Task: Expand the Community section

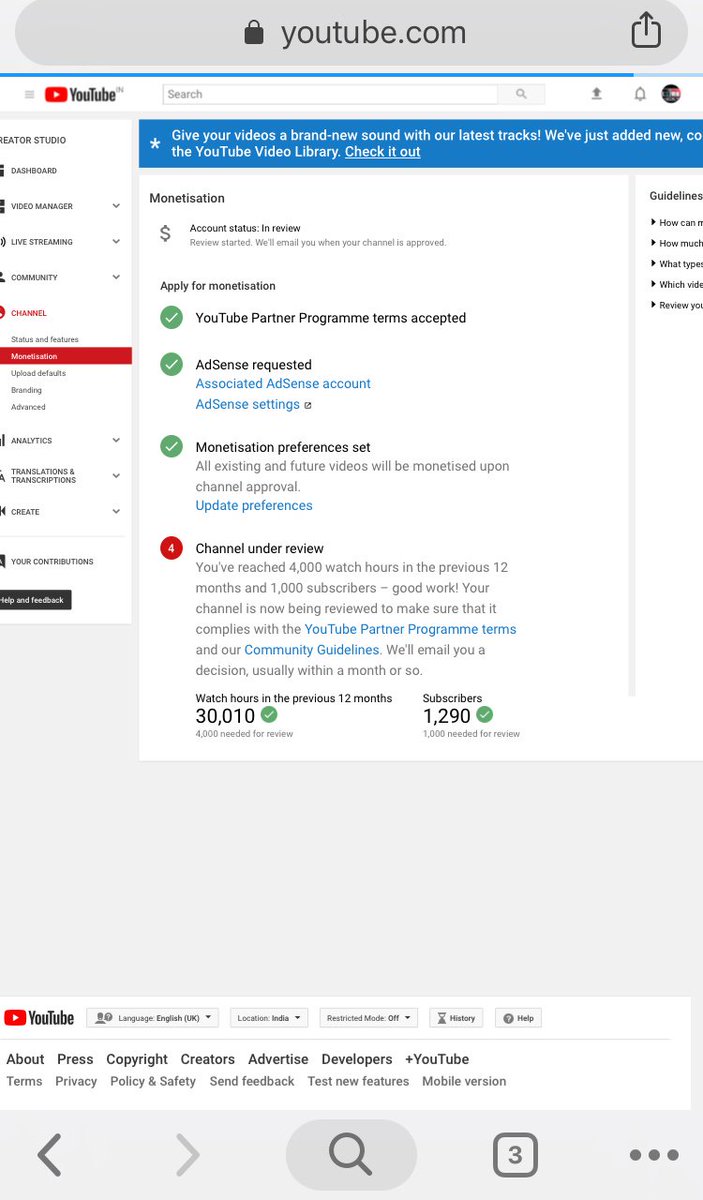Action: 116,277
